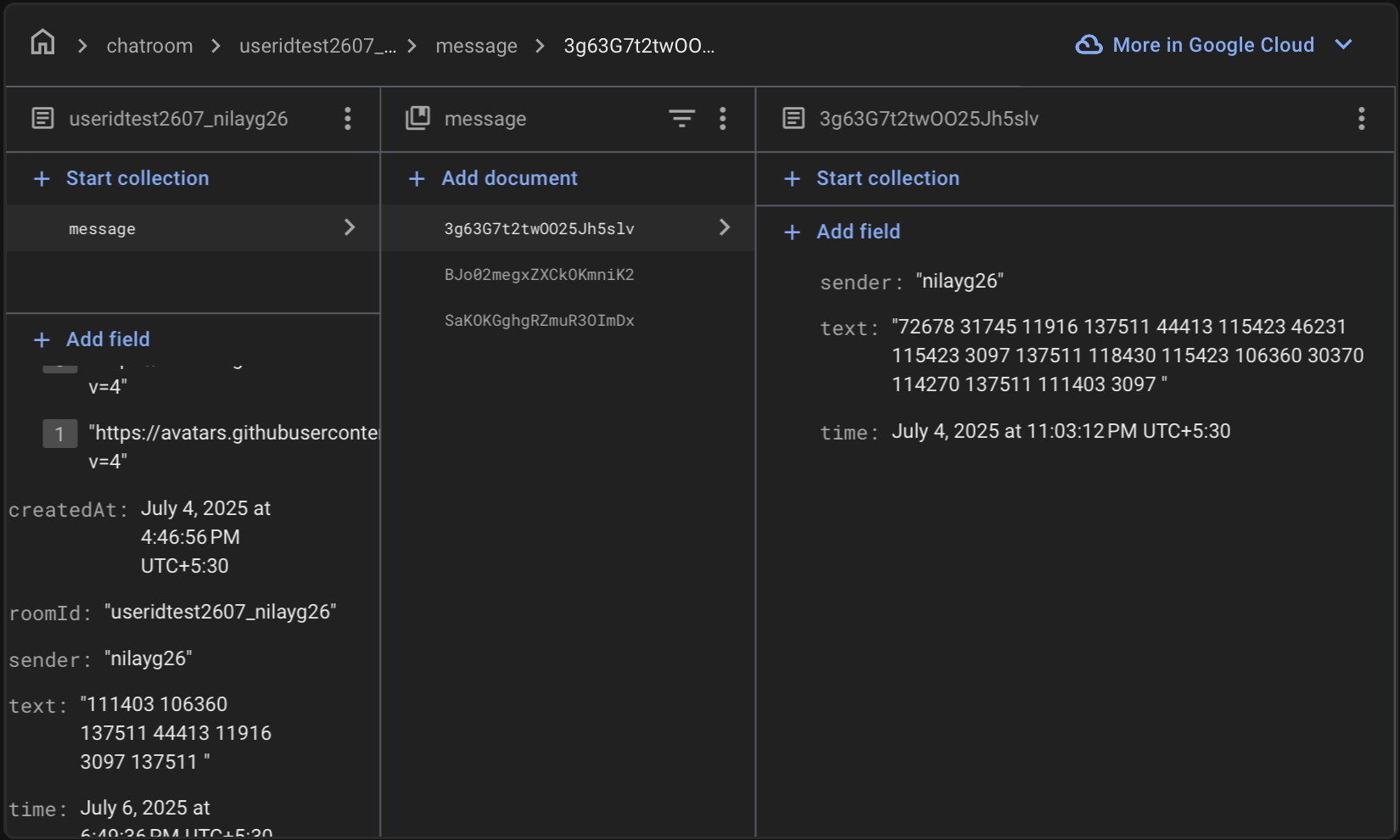Click the 3g63G7t2twOO25Jh5slv panel title
The width and height of the screenshot is (1400, 840).
coord(928,119)
